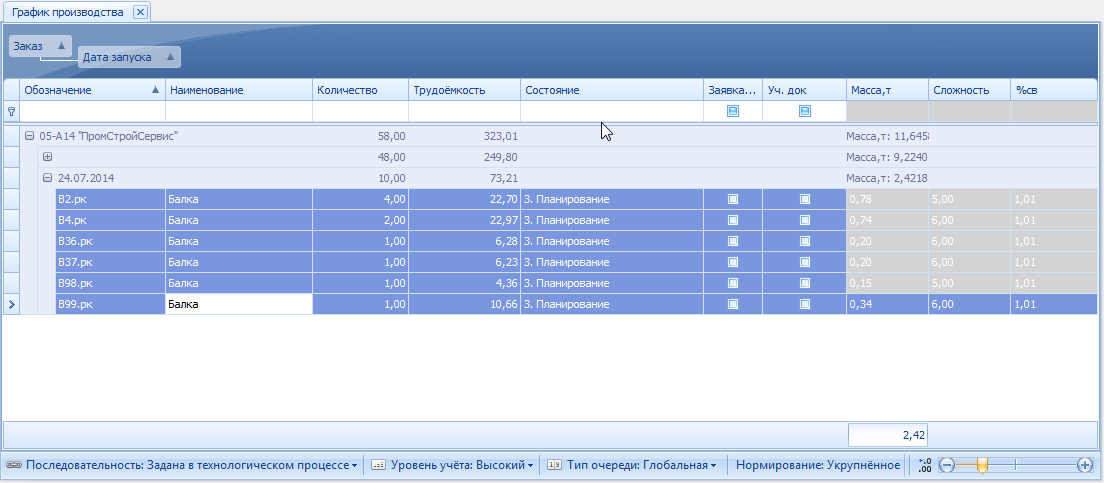Screen dimensions: 1104x483
Task: Focus the Состояние filter field
Action: [x=612, y=111]
